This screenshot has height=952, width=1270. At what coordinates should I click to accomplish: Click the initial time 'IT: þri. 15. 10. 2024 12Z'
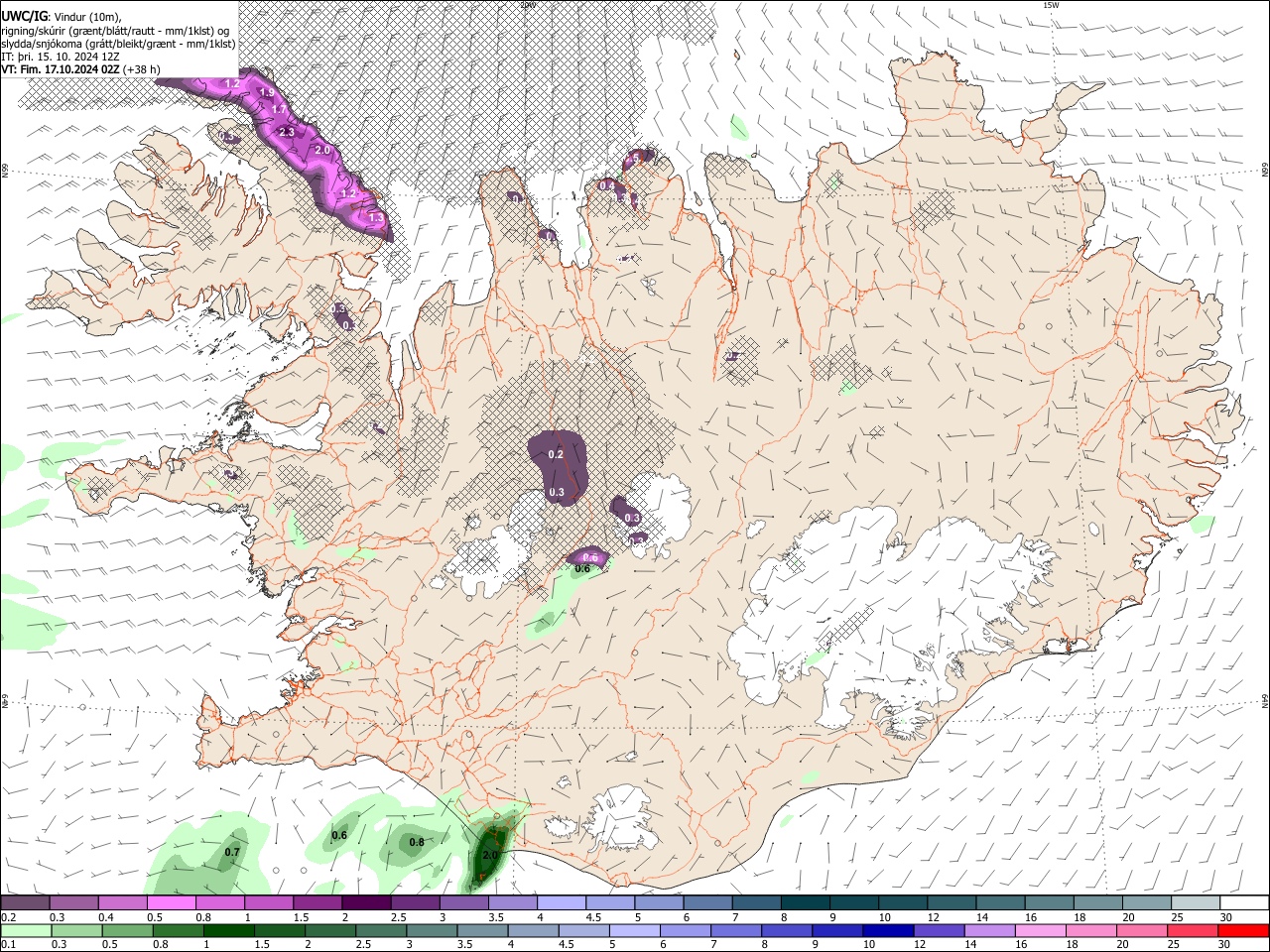(62, 57)
